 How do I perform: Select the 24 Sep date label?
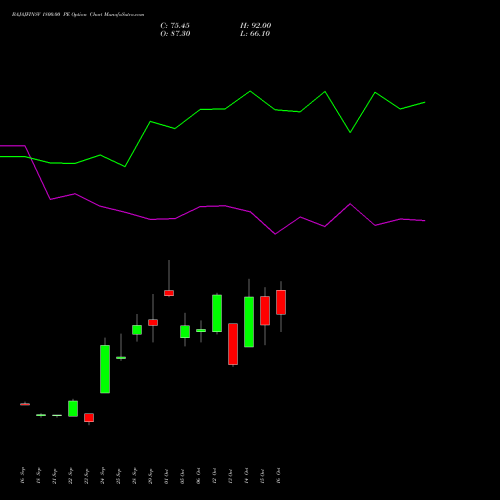point(103,476)
